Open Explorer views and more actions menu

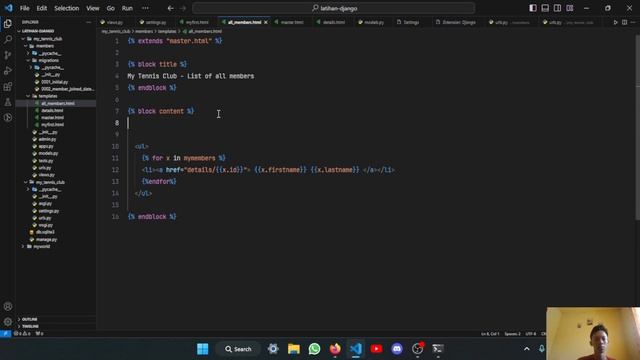(x=89, y=22)
